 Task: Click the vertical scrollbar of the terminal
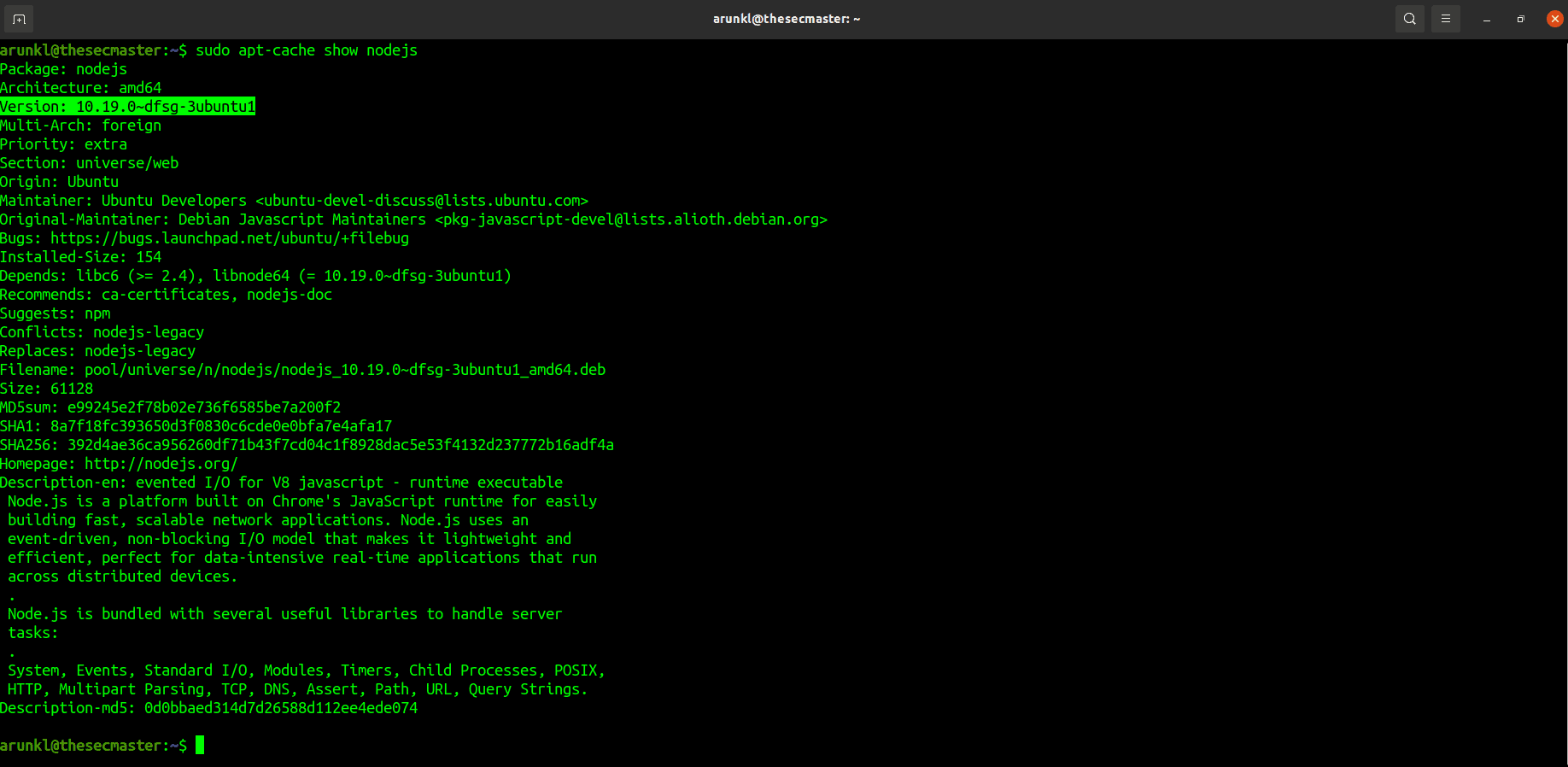point(1565,402)
